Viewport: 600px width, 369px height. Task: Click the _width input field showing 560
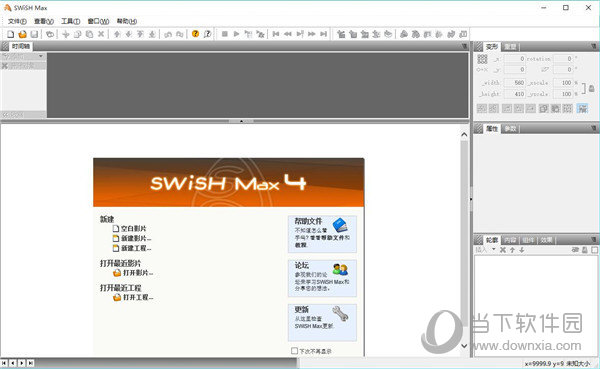pos(514,83)
